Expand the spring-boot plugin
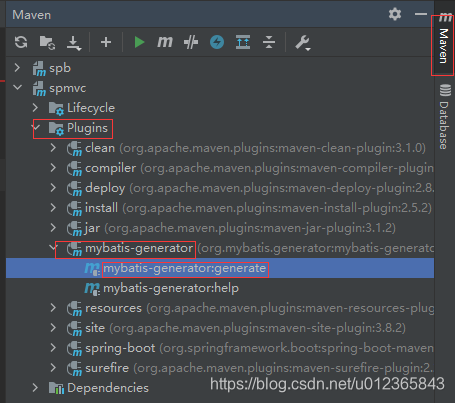 pos(53,348)
